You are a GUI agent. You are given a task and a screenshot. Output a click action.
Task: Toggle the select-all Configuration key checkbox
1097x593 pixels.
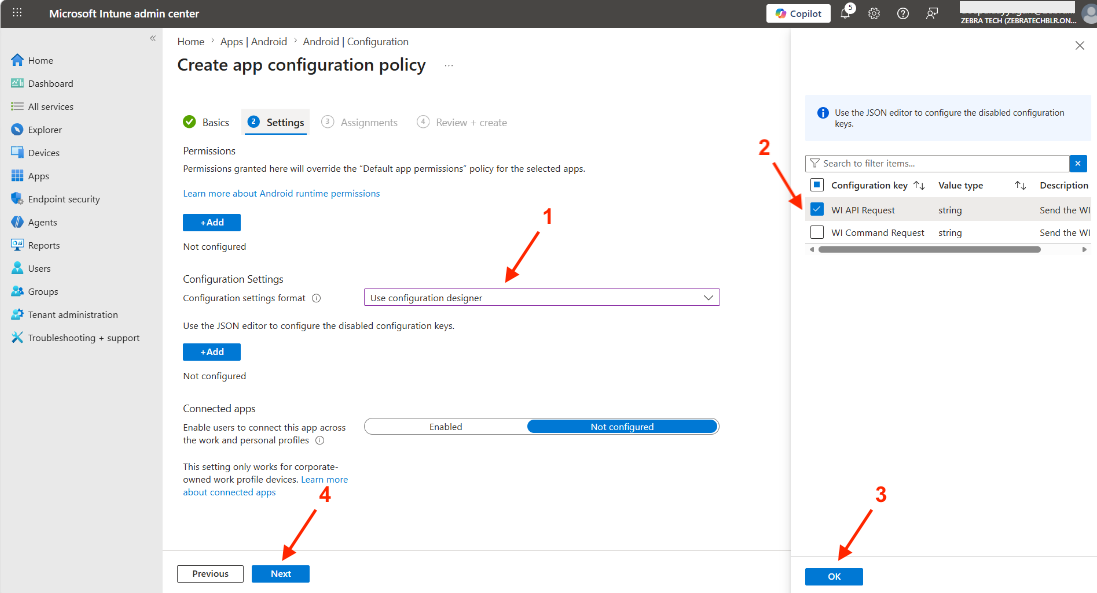816,185
